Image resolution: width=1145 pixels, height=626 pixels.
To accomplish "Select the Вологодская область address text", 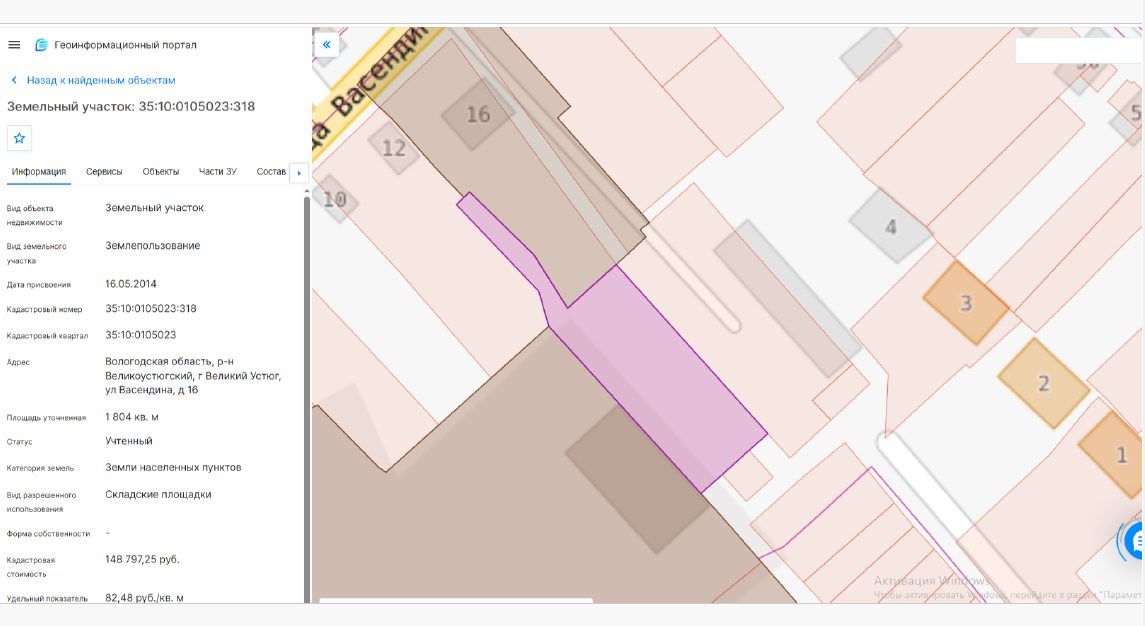I will pos(194,375).
